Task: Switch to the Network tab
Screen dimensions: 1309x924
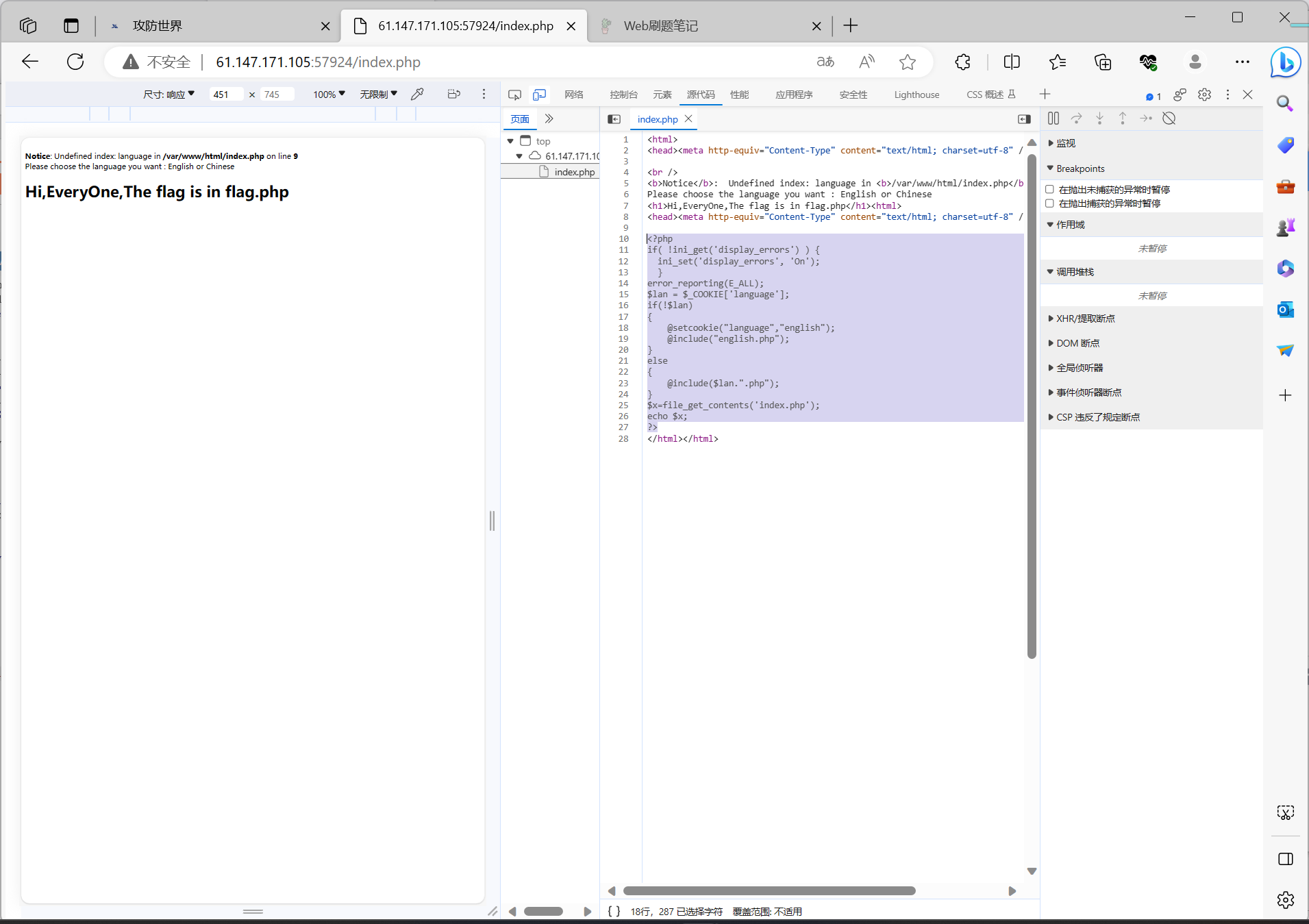Action: pos(574,95)
